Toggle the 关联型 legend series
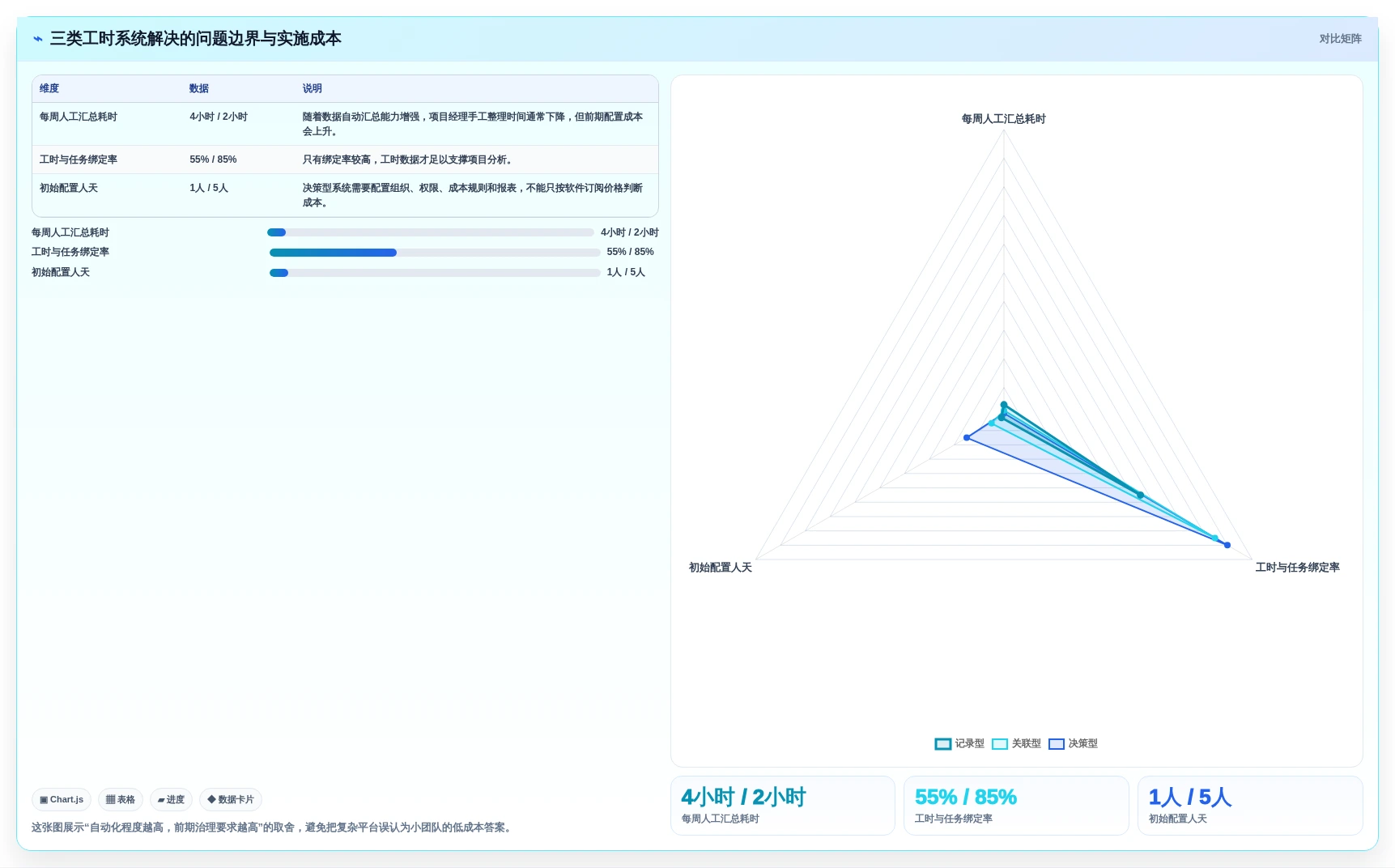1395x868 pixels. (1016, 743)
